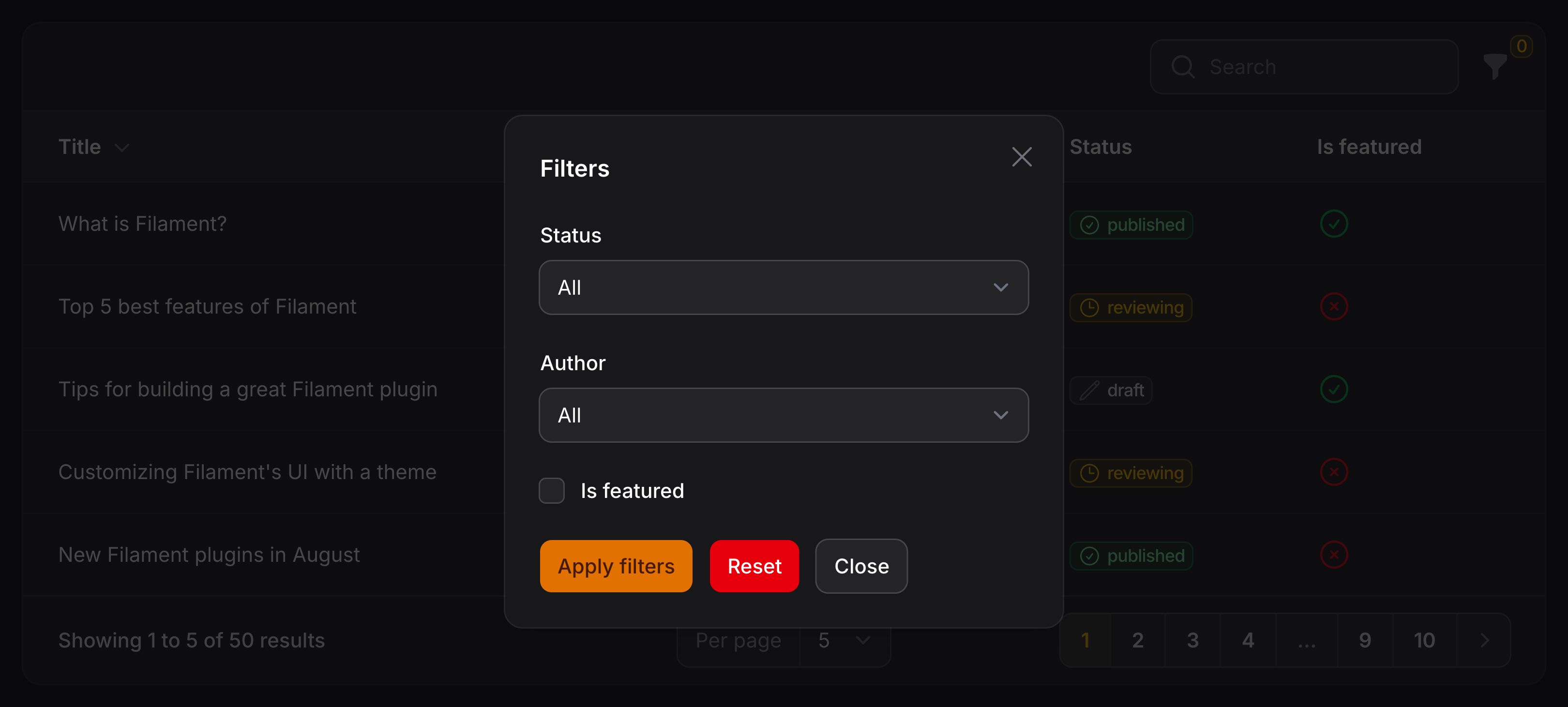Go to pagination page 2
The height and width of the screenshot is (707, 1568).
click(x=1138, y=640)
